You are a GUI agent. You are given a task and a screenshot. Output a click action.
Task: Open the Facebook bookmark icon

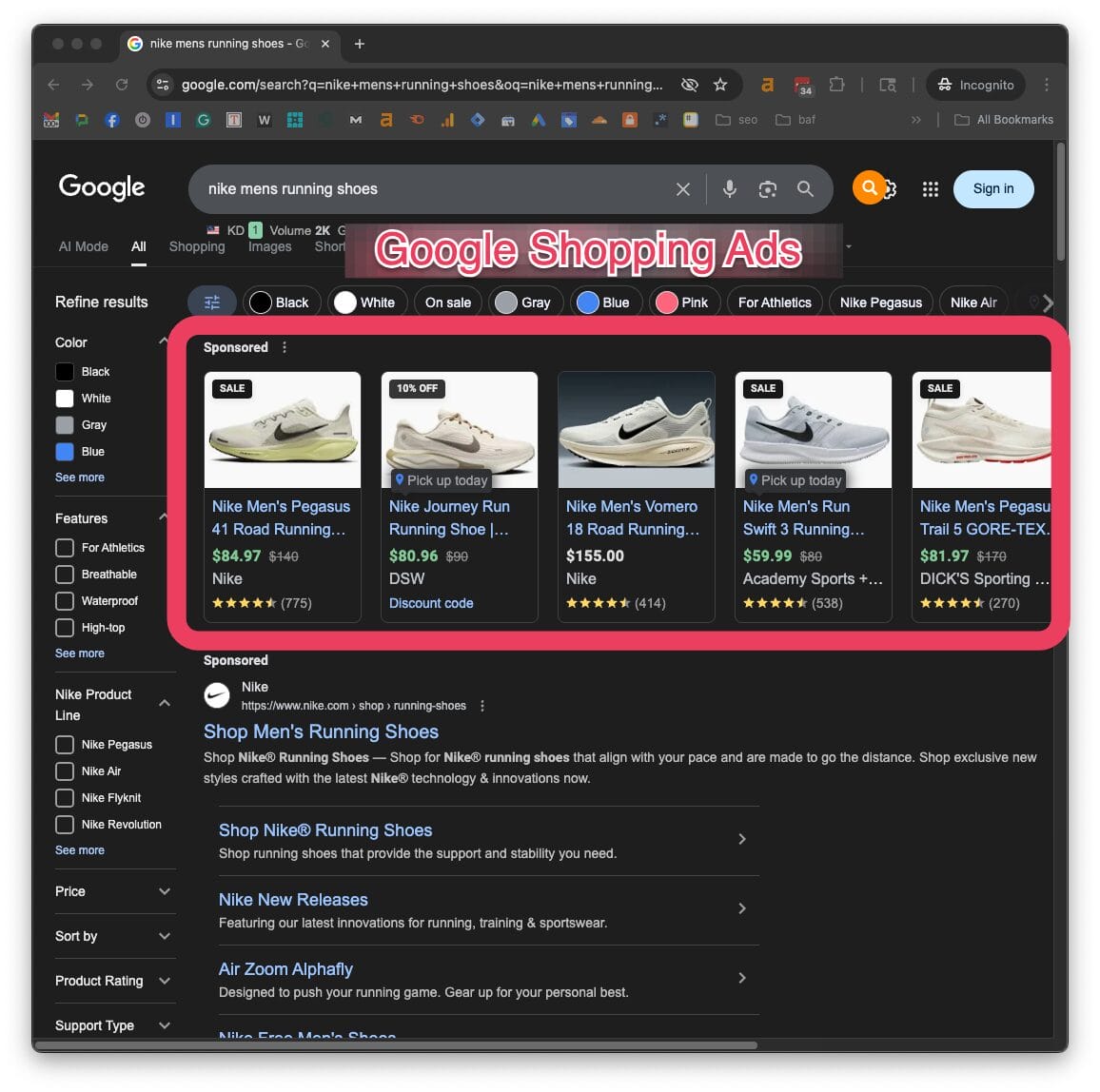tap(111, 120)
